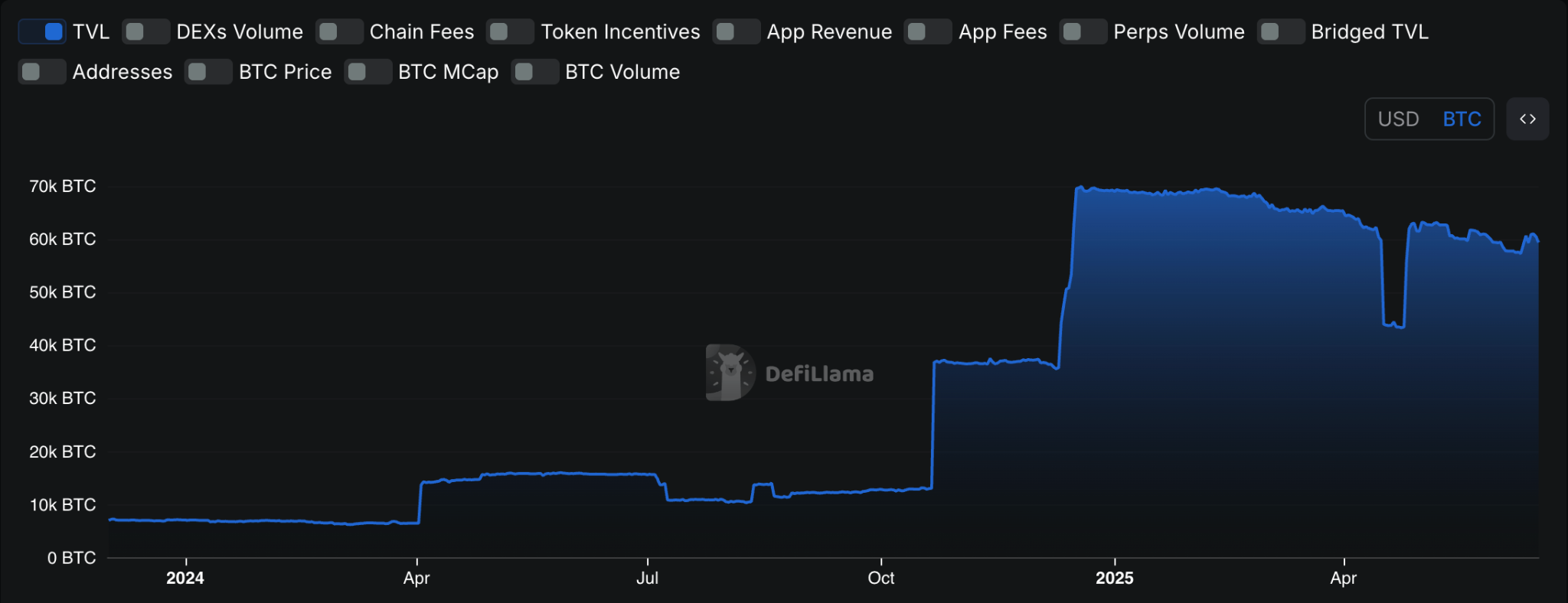
Task: Click the embed code icon button
Action: 1527,119
